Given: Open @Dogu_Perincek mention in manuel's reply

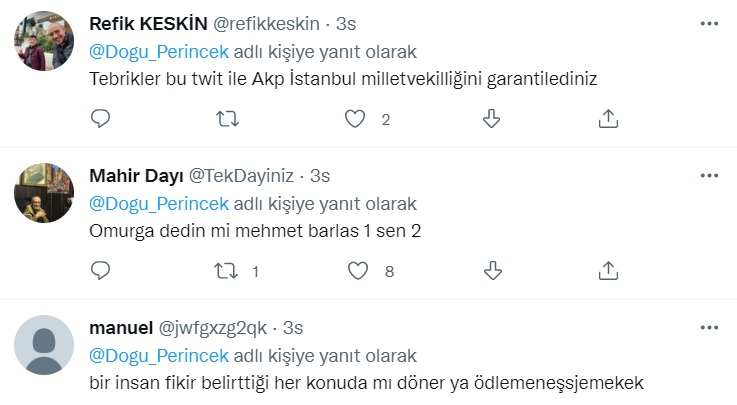Looking at the screenshot, I should pyautogui.click(x=159, y=355).
